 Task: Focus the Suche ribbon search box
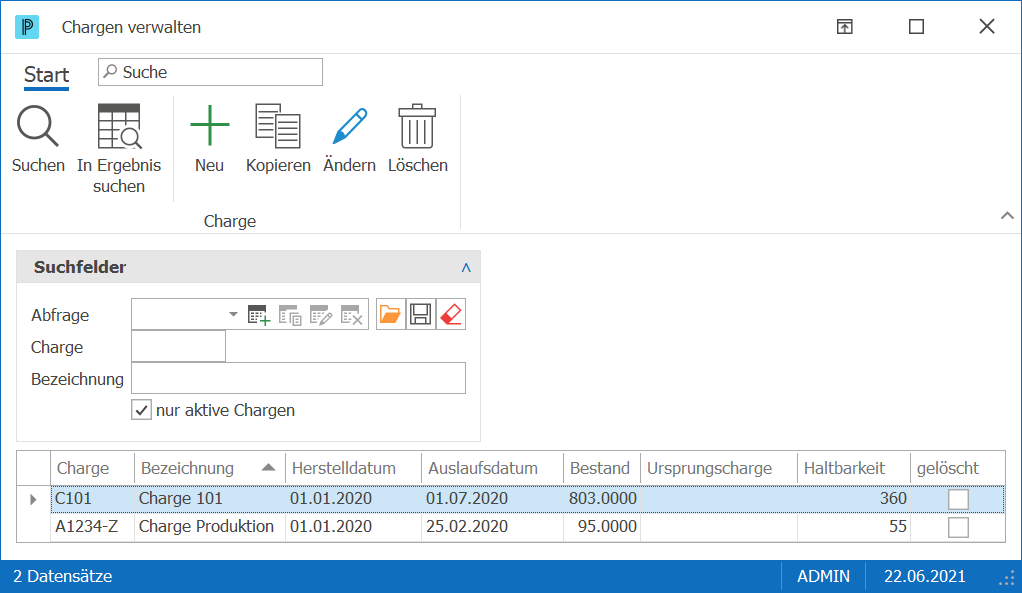210,72
